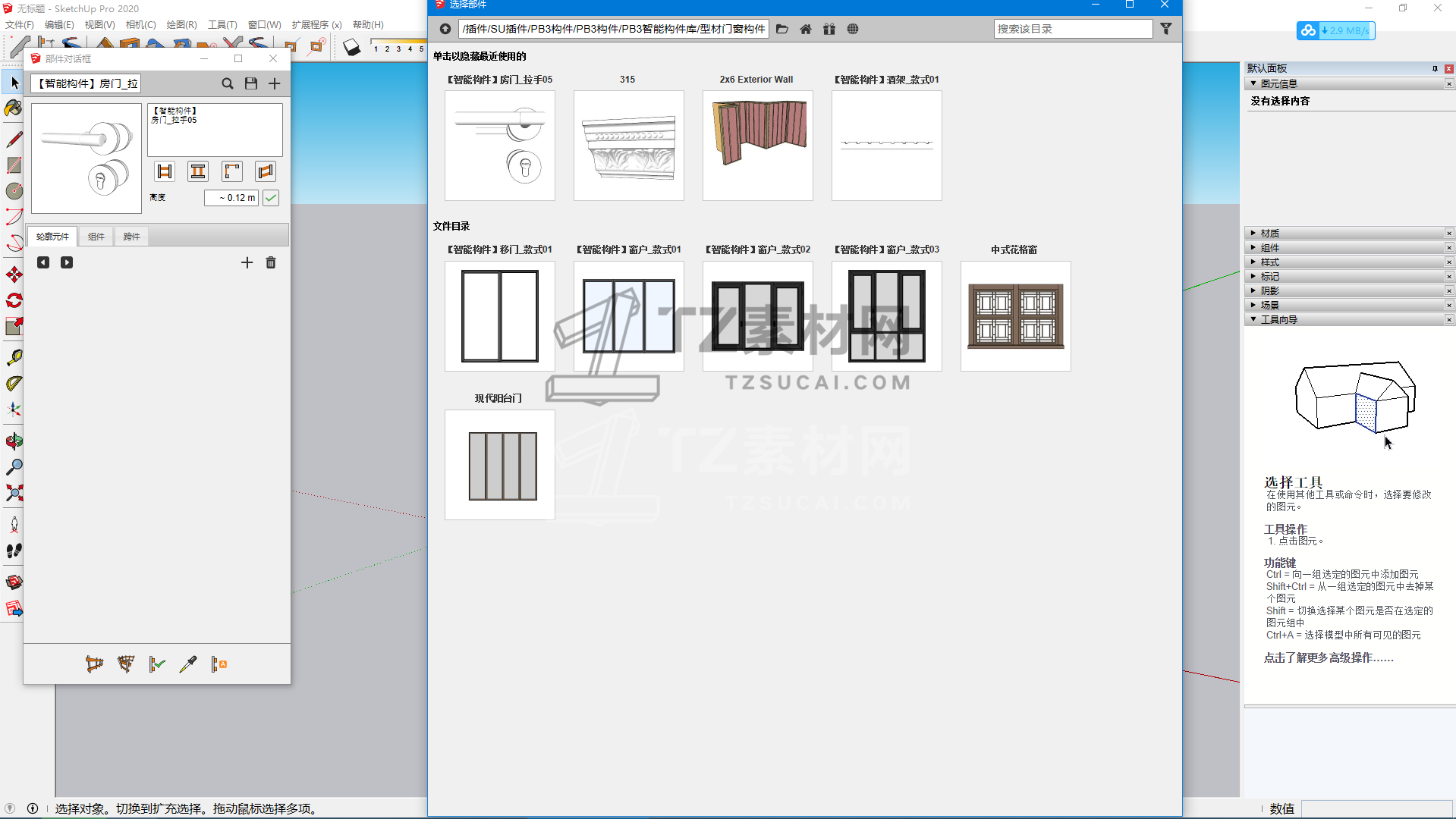1456x819 pixels.
Task: Open the 编辑(E) menu
Action: pyautogui.click(x=59, y=25)
